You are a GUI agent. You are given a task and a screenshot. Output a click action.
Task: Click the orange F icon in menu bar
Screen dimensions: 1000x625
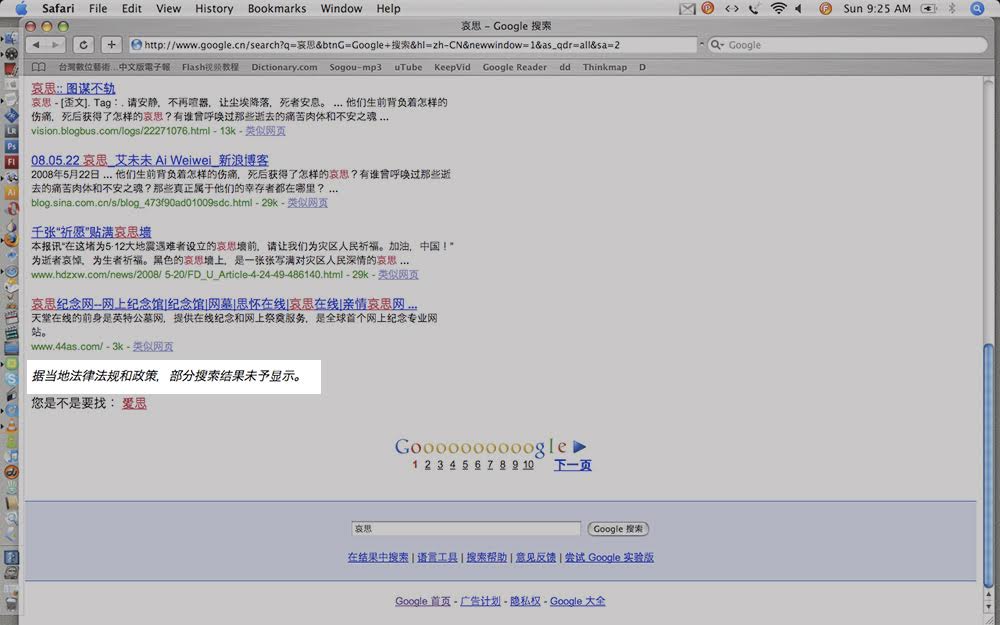point(825,8)
